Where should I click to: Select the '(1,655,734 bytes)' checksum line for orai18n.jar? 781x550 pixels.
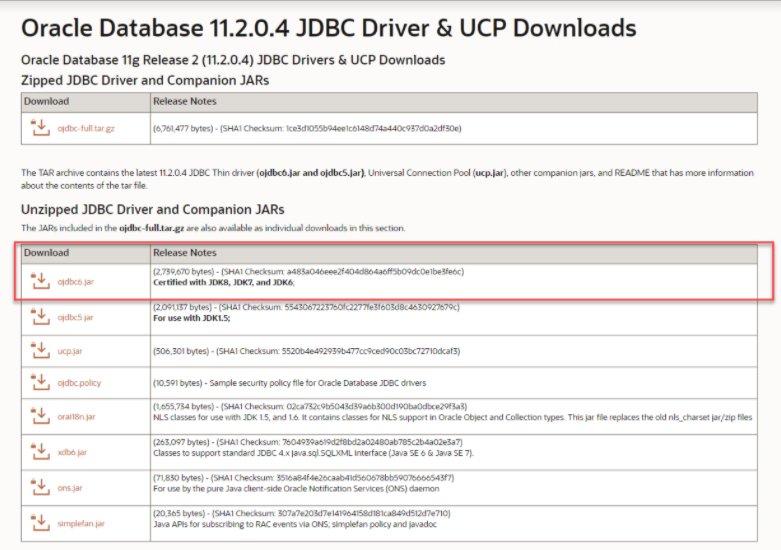tap(310, 407)
